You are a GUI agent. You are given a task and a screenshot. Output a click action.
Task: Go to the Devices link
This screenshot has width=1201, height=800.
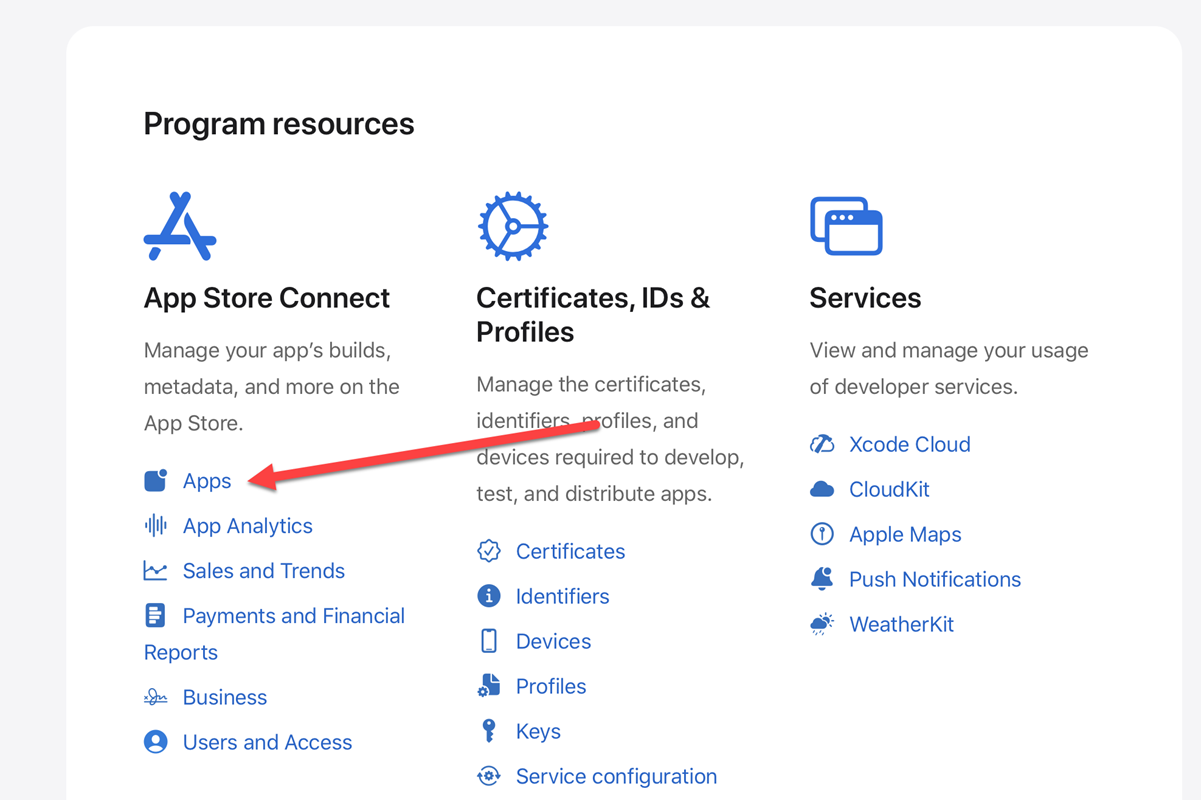click(x=554, y=641)
